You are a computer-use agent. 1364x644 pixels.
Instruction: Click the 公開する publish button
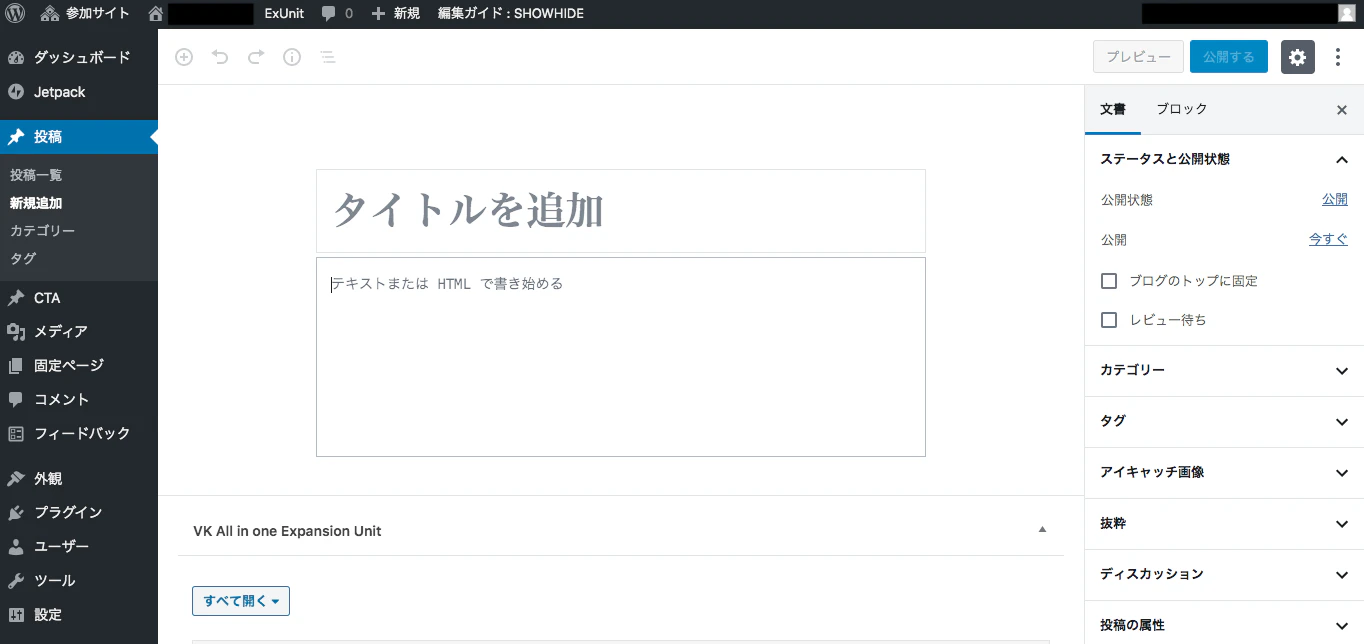(x=1229, y=57)
